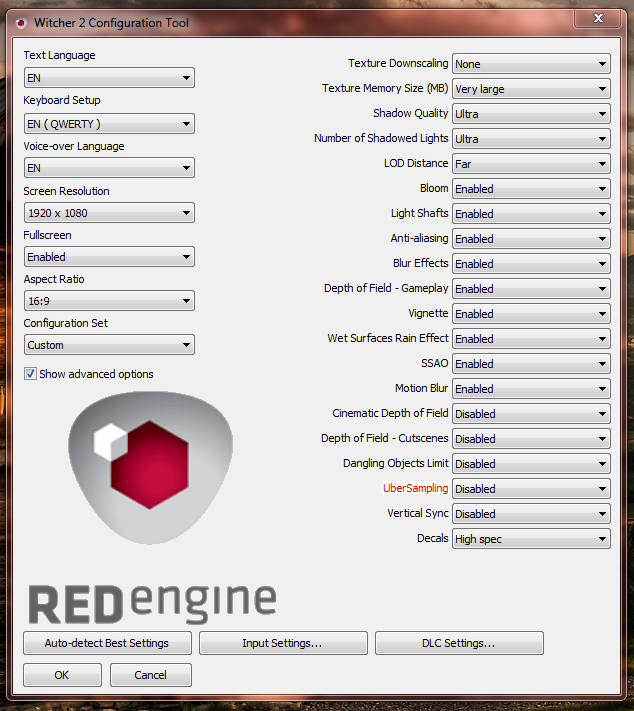Open the Bloom dropdown
This screenshot has height=711, width=634.
[531, 188]
